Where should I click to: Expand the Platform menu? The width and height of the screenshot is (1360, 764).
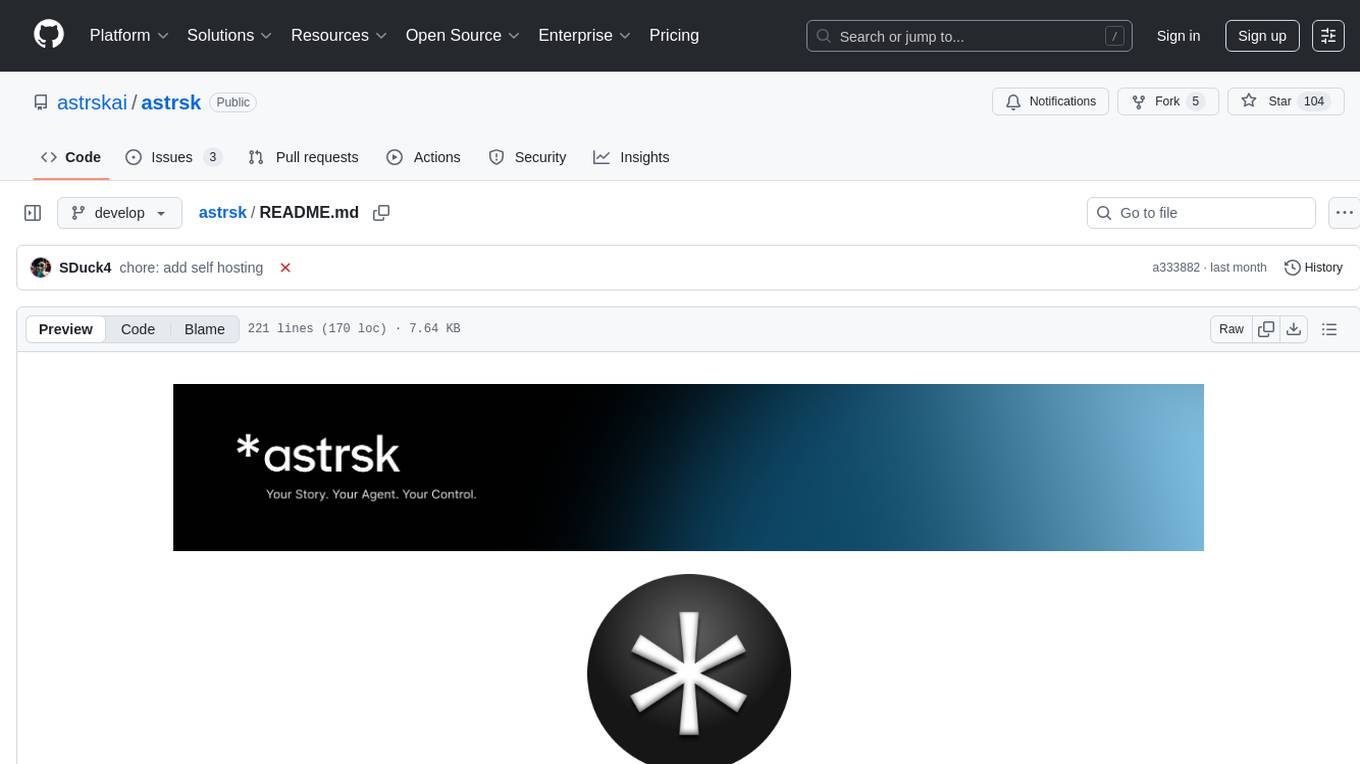(129, 35)
